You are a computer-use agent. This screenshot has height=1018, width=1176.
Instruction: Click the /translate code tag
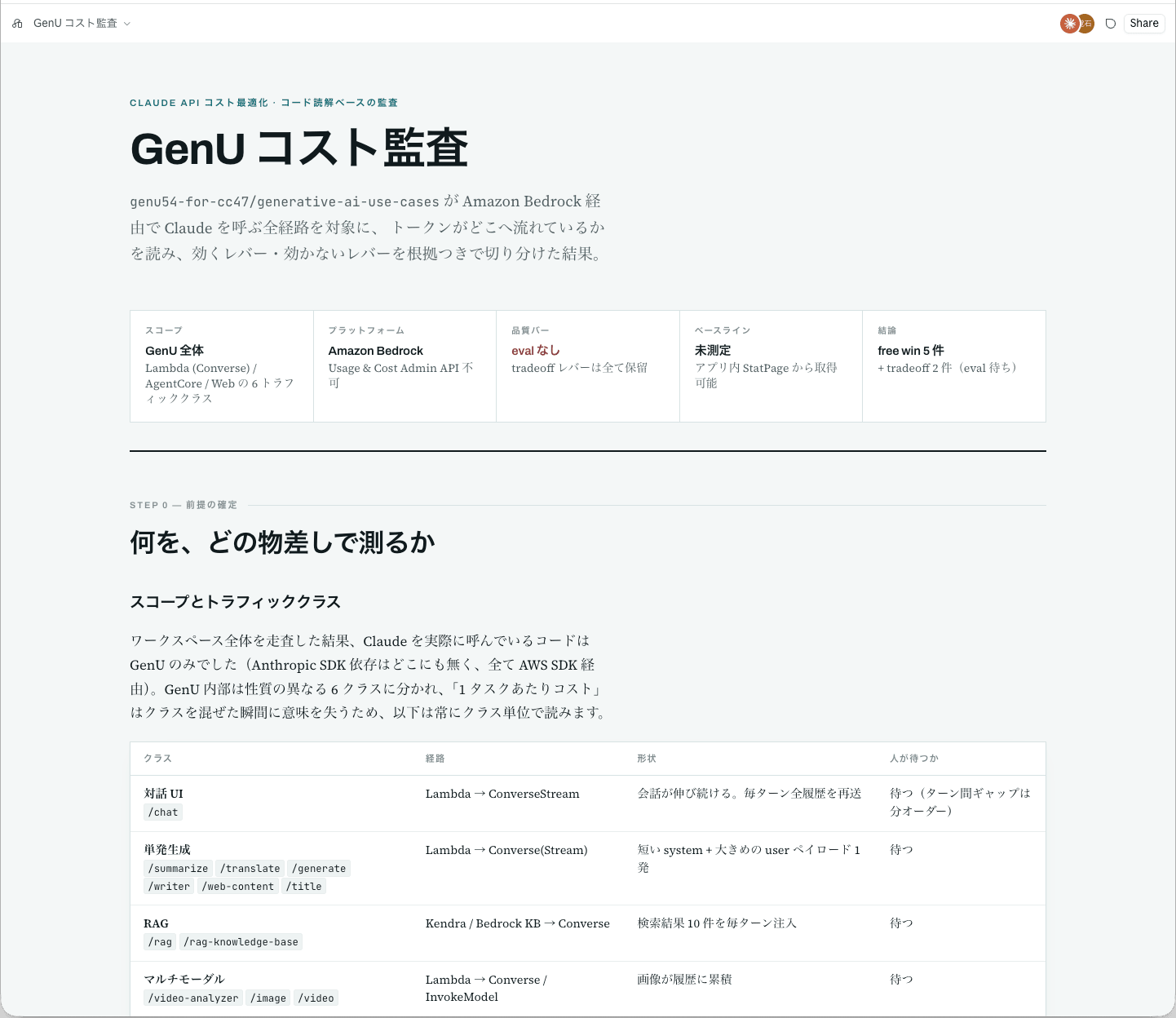(250, 869)
